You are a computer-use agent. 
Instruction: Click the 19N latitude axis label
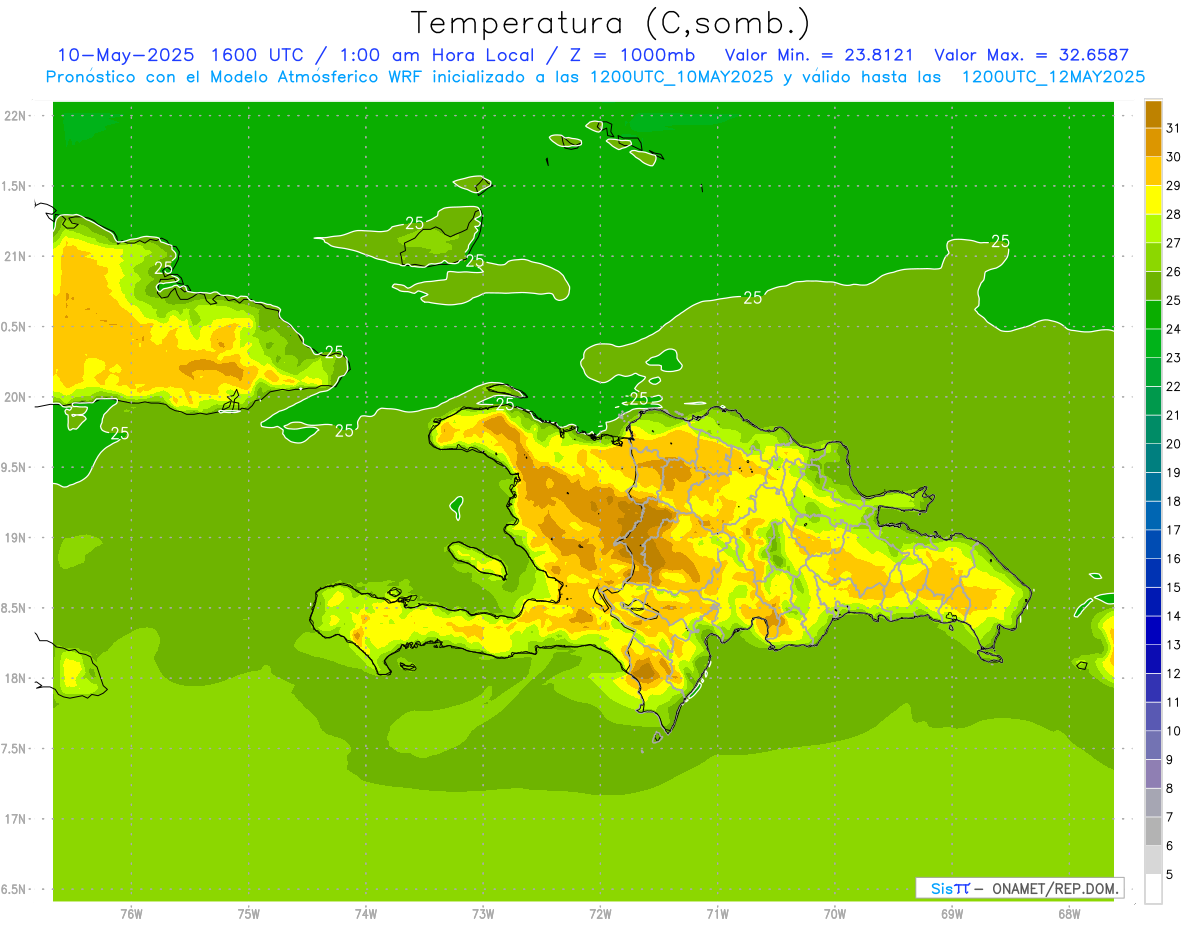pos(16,538)
